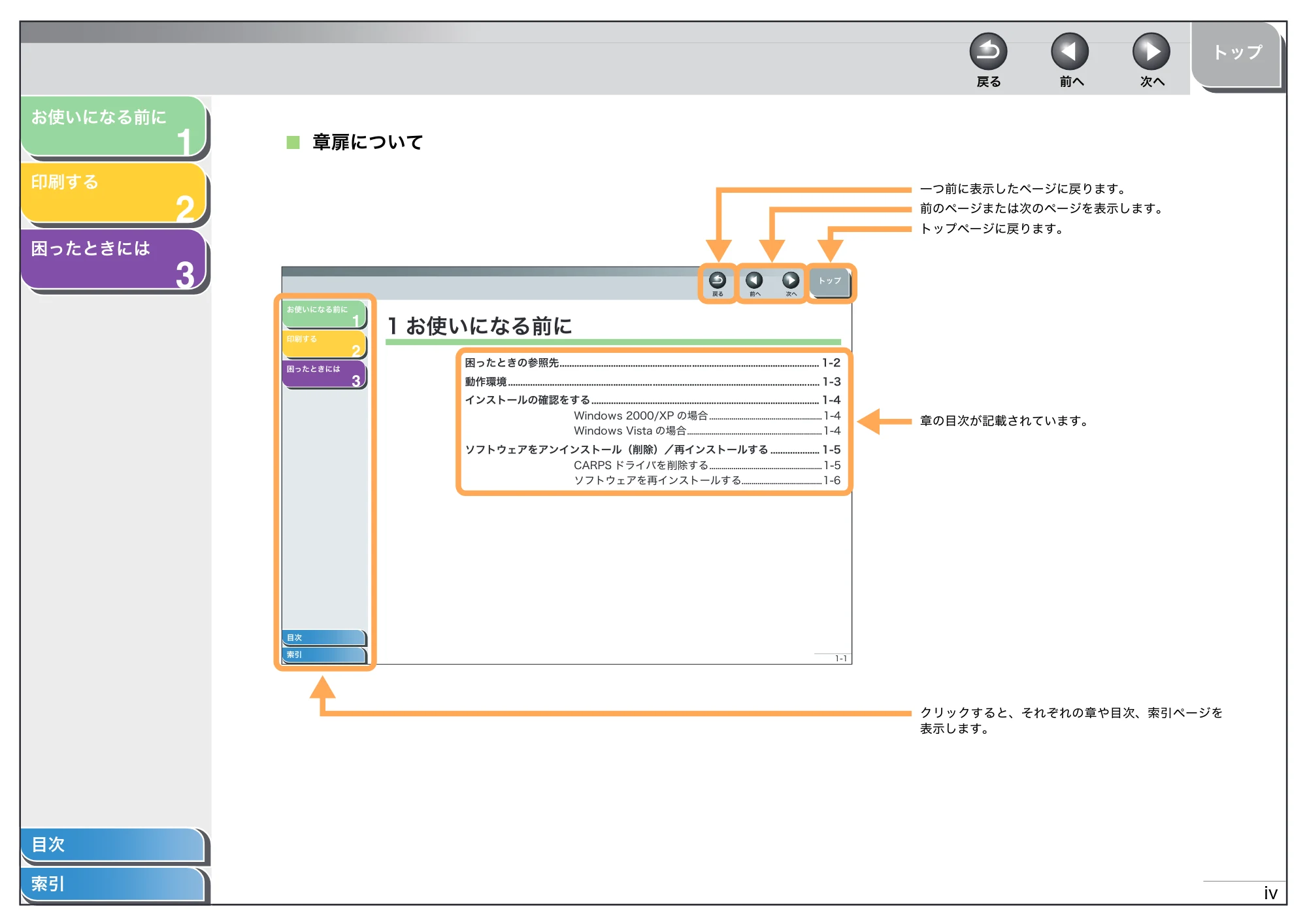Screen dimensions: 1307x924
Task: Select the ソフトウェアを再インストールする 1-6 entry
Action: [x=707, y=480]
